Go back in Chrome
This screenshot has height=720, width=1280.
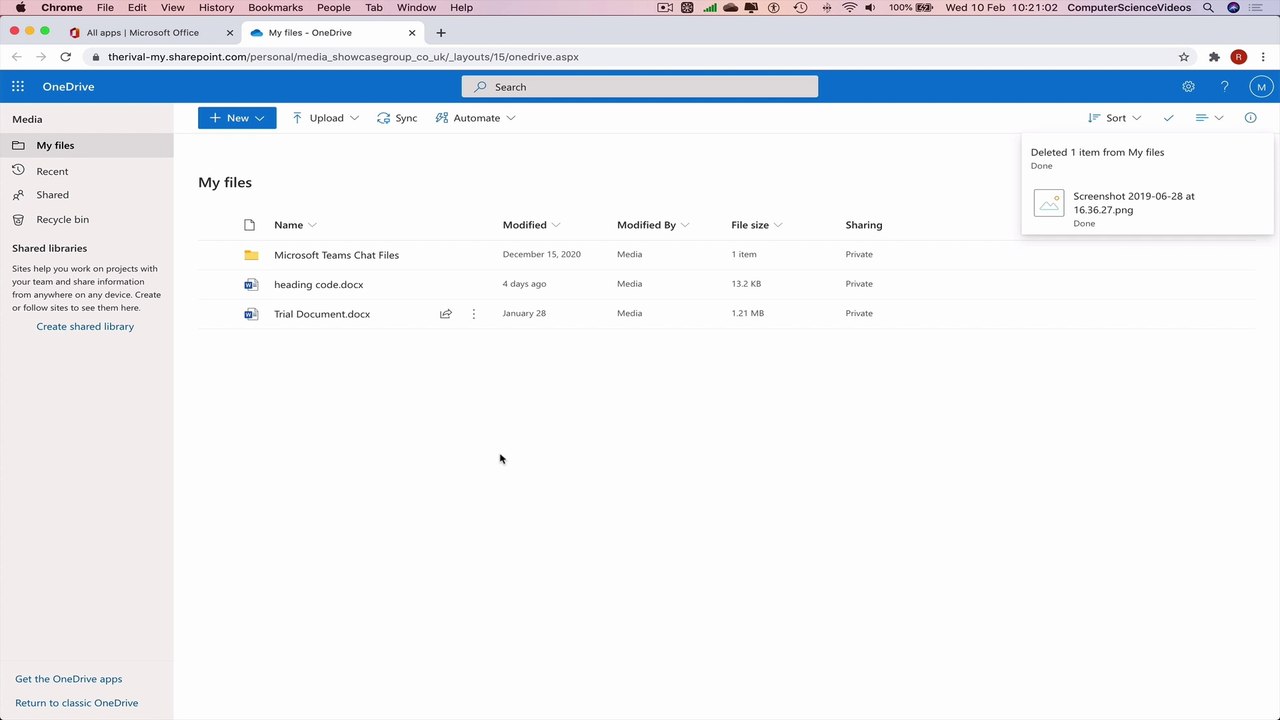pyautogui.click(x=17, y=57)
